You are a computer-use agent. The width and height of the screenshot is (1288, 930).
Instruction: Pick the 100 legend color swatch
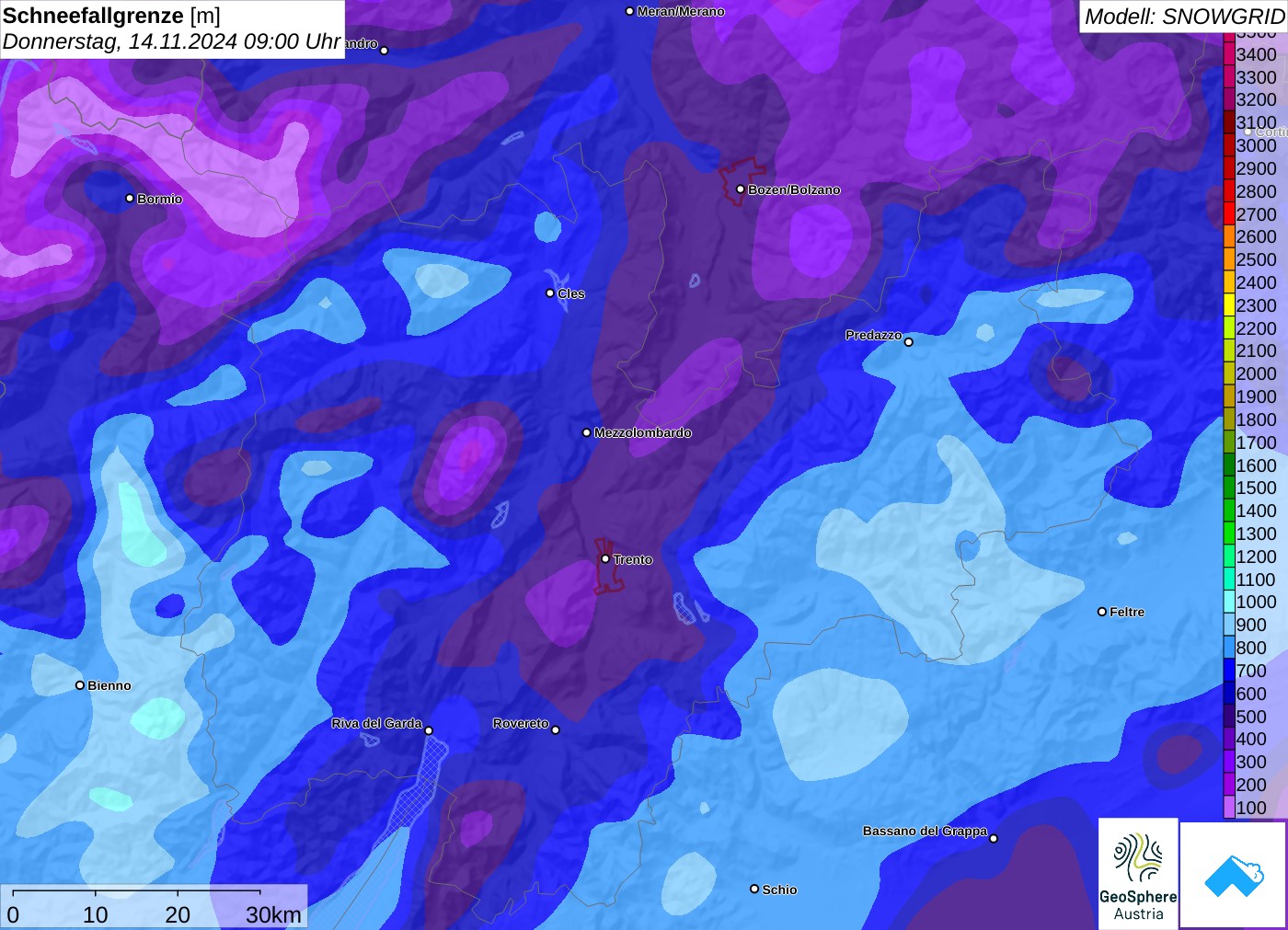pyautogui.click(x=1229, y=808)
